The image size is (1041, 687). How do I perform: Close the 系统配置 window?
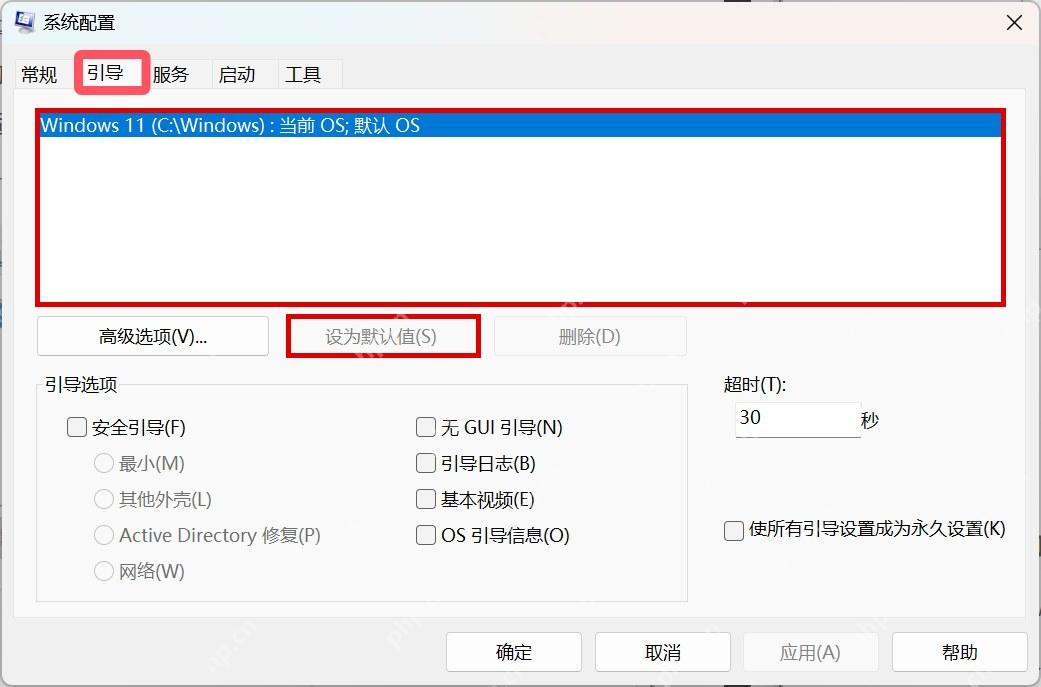[1014, 23]
